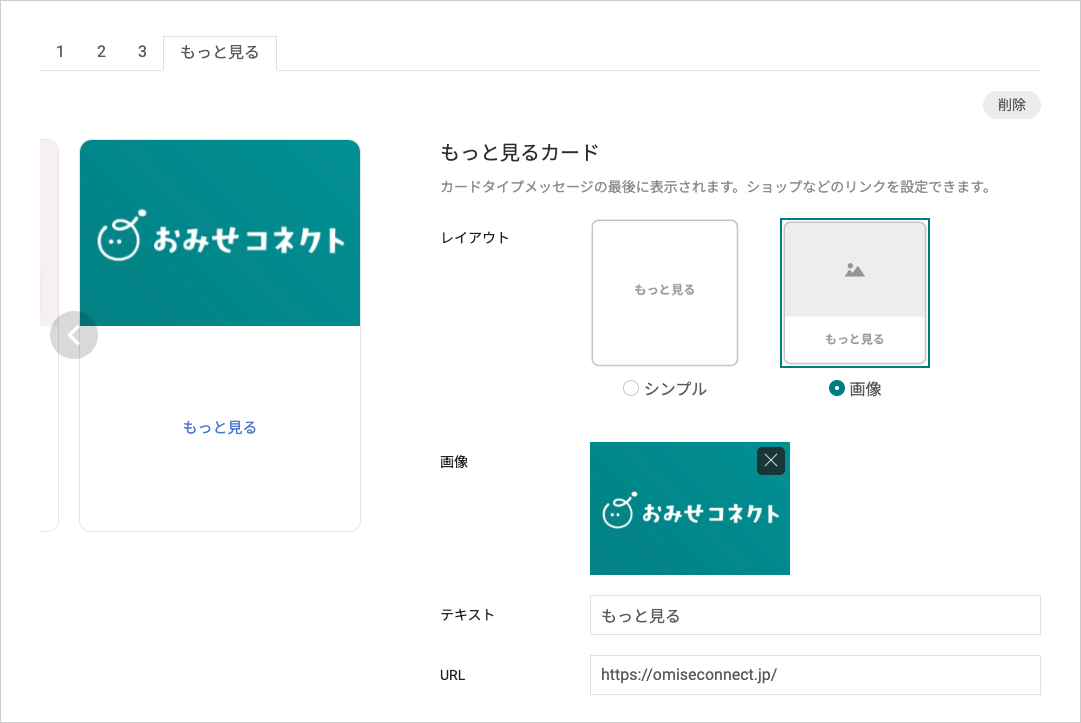Select the シンプル radio button
This screenshot has height=723, width=1081.
[630, 388]
